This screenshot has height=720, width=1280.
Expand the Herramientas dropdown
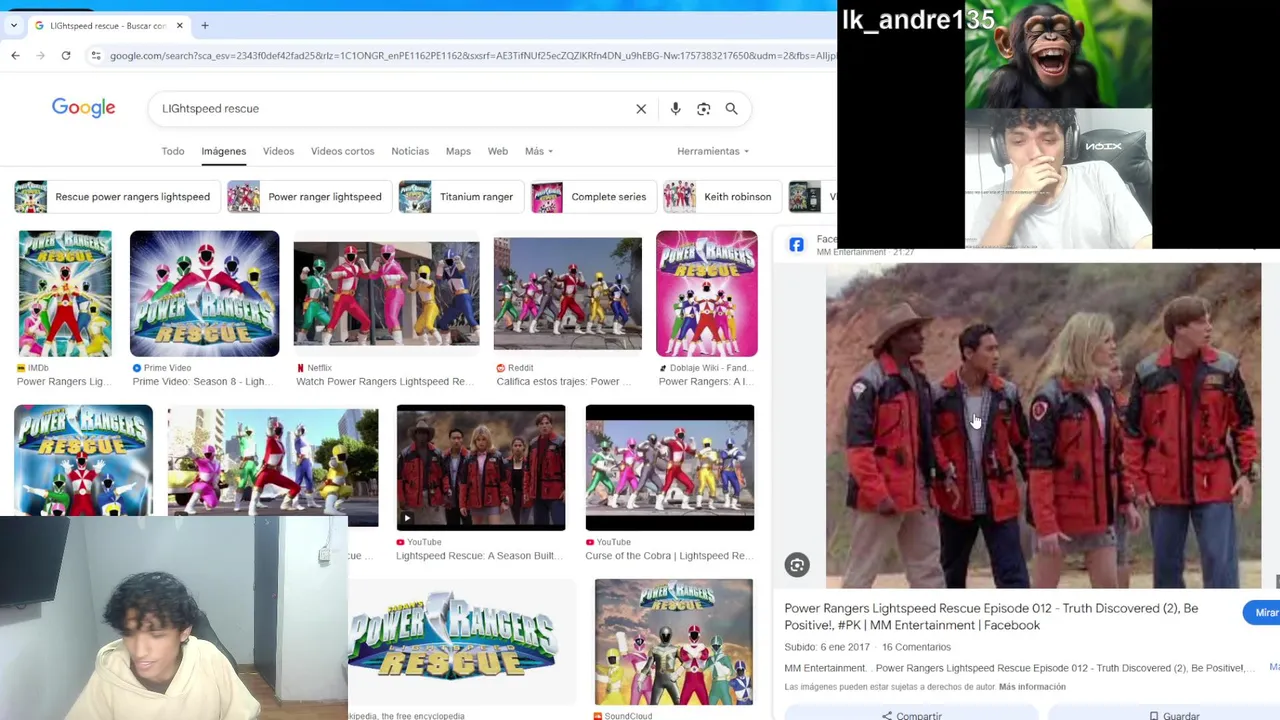tap(712, 151)
